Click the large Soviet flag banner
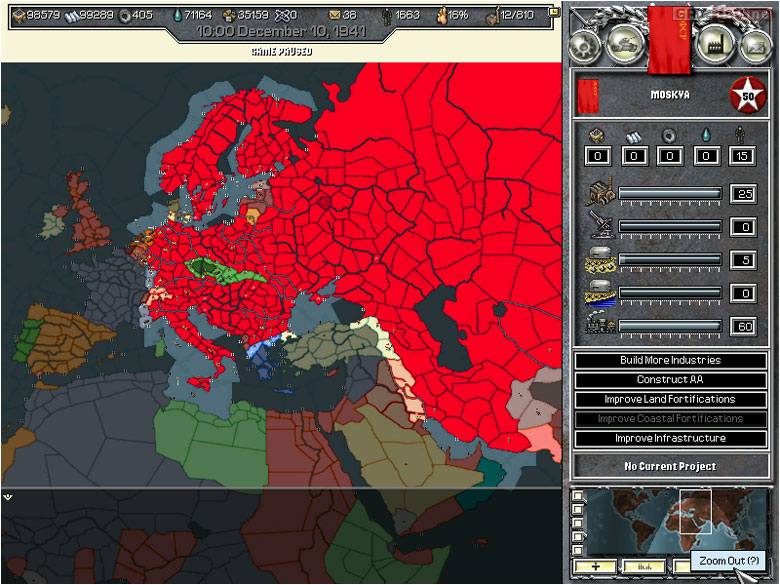The width and height of the screenshot is (780, 585). coord(670,36)
